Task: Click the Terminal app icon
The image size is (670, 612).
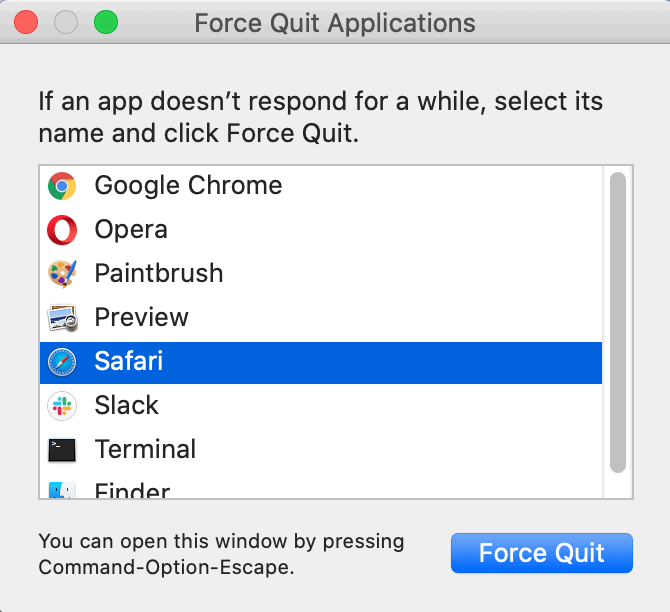Action: [x=62, y=450]
